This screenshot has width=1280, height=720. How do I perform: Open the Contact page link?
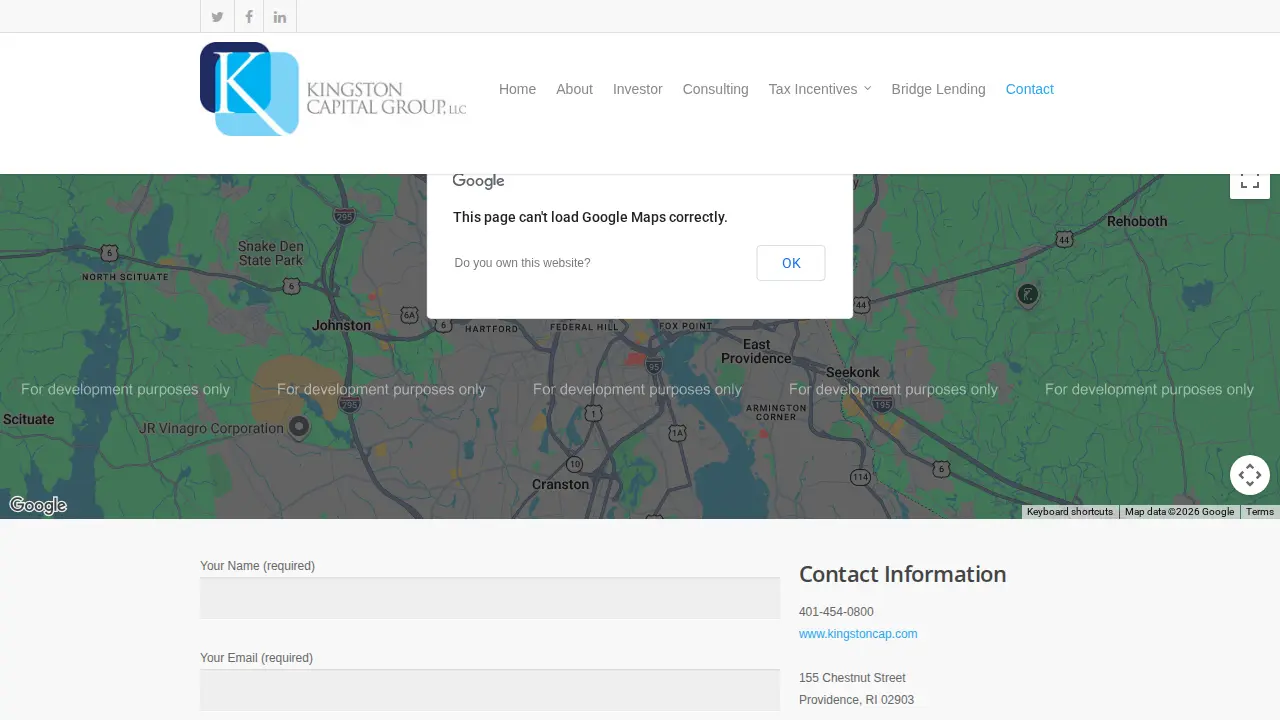tap(1030, 89)
